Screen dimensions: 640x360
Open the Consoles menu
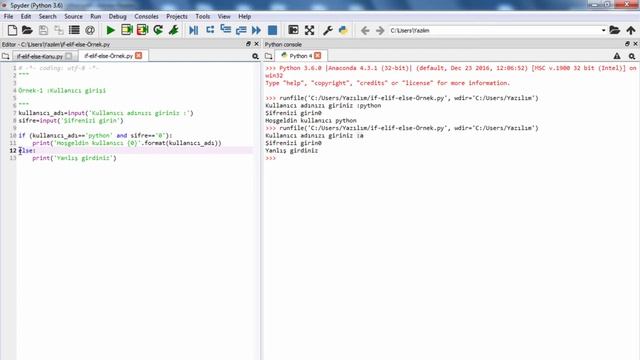(x=146, y=16)
